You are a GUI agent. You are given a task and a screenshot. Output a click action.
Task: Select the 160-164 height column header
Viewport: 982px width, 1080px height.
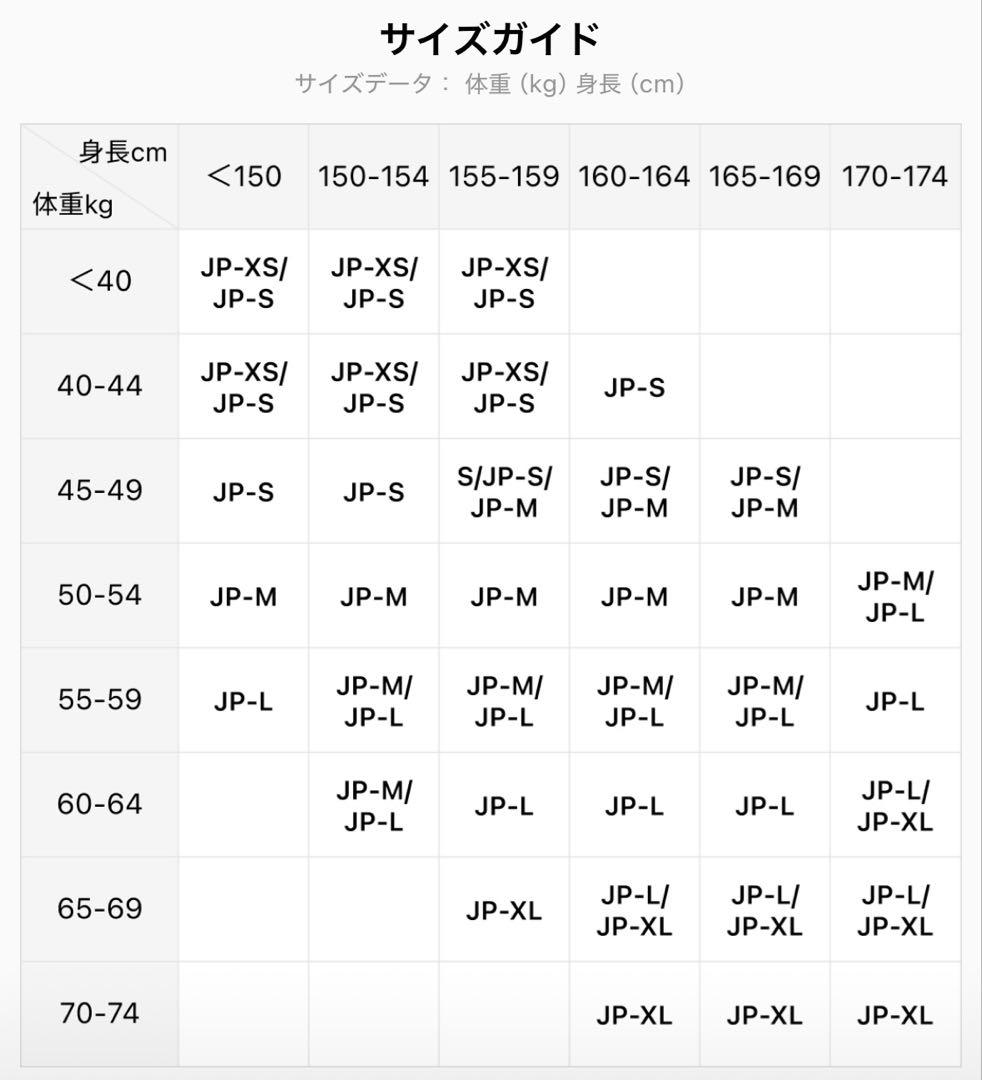(634, 176)
